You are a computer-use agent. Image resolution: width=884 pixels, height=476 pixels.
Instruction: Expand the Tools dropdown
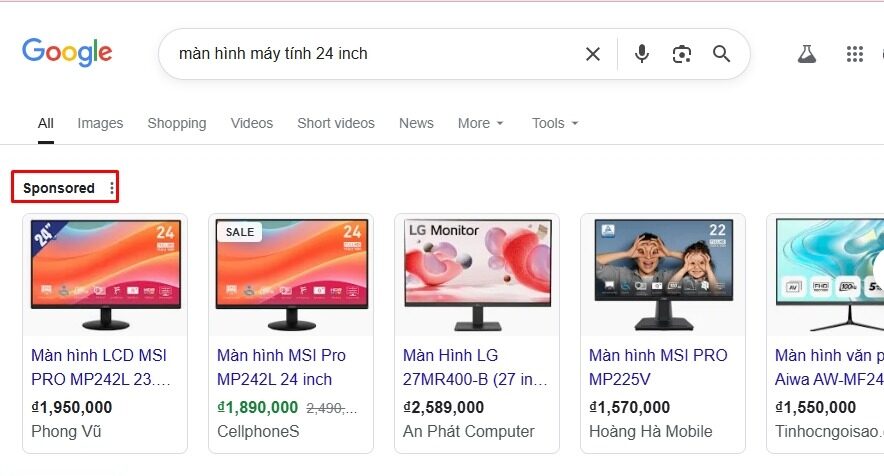(x=555, y=124)
